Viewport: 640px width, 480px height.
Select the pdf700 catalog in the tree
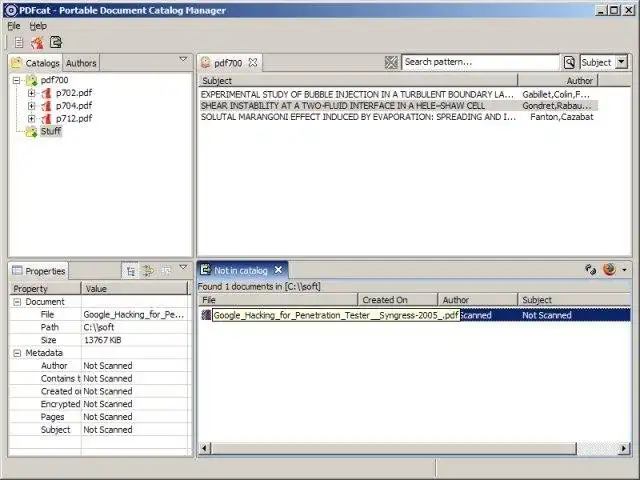[54, 80]
